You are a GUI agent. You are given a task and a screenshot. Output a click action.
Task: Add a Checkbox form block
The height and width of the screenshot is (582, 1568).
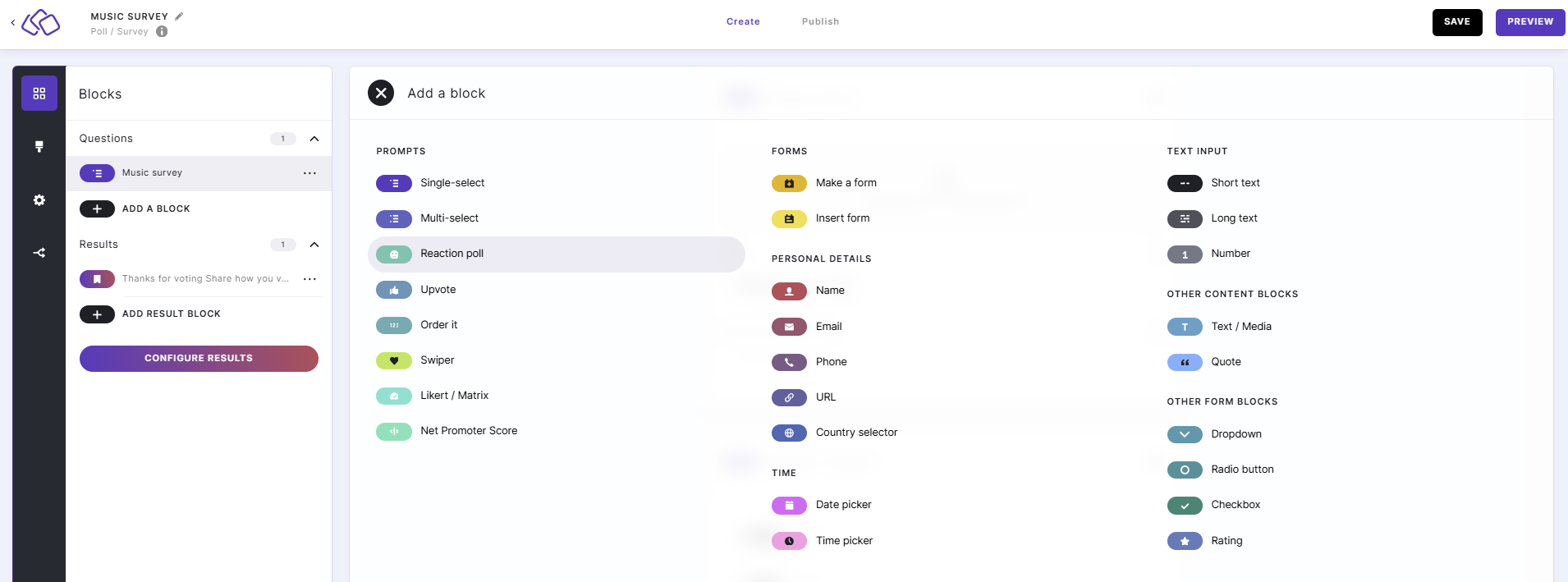(x=1235, y=505)
